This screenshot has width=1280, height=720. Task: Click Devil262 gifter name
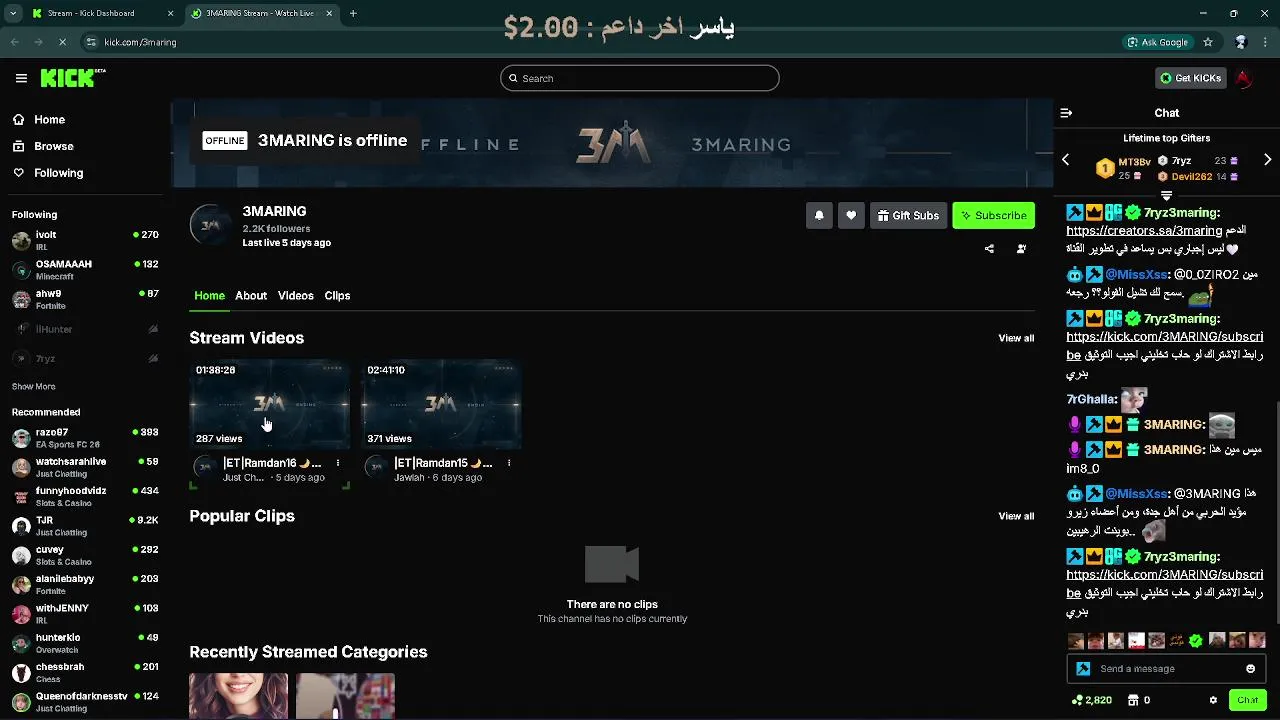pyautogui.click(x=1192, y=177)
